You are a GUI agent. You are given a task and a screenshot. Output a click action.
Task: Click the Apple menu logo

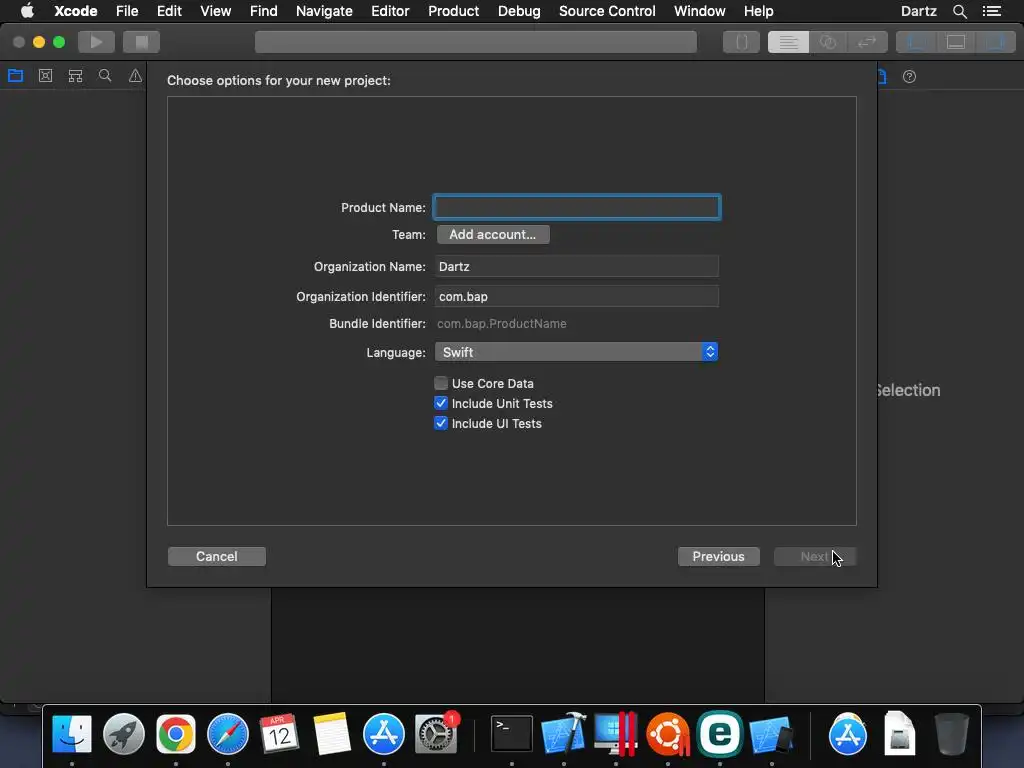27,11
